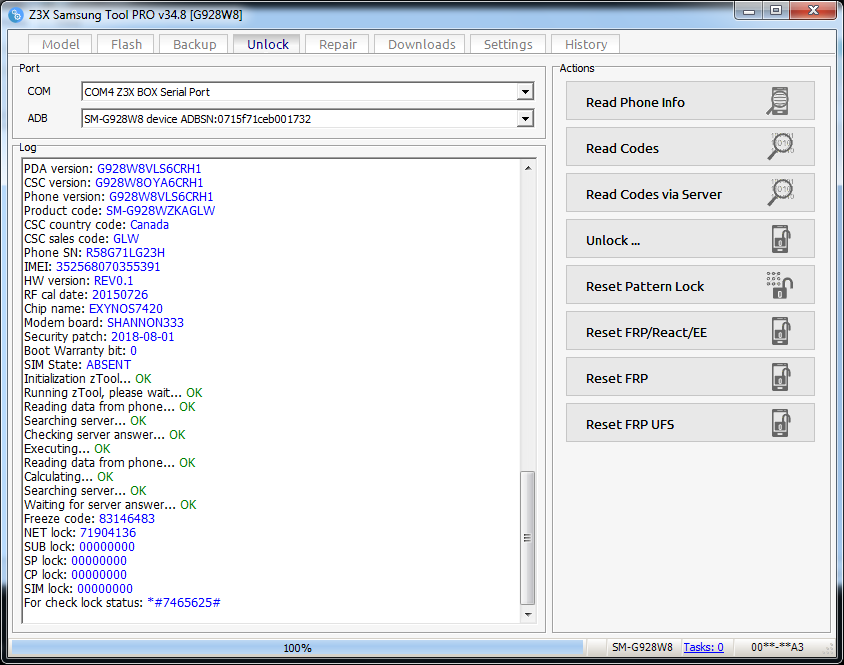Switch to the Model tab
Viewport: 844px width, 665px height.
[x=60, y=44]
